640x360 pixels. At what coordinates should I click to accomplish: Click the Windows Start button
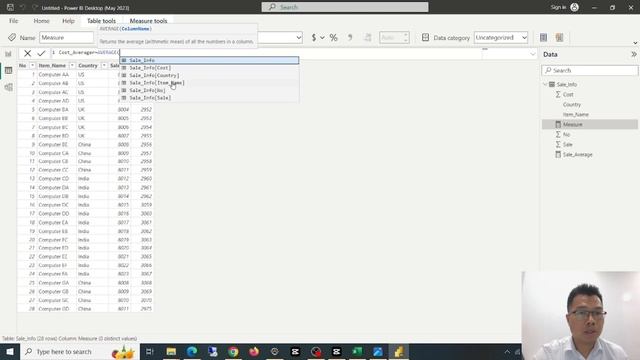[10, 351]
